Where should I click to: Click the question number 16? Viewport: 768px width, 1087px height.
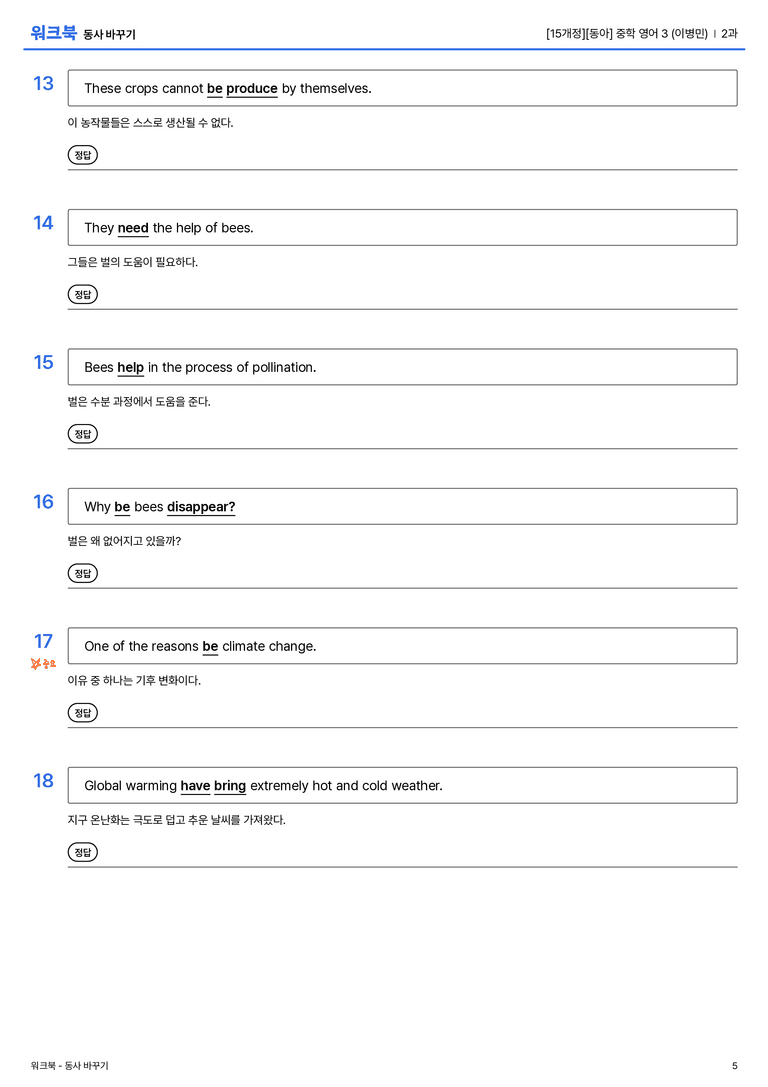(43, 501)
